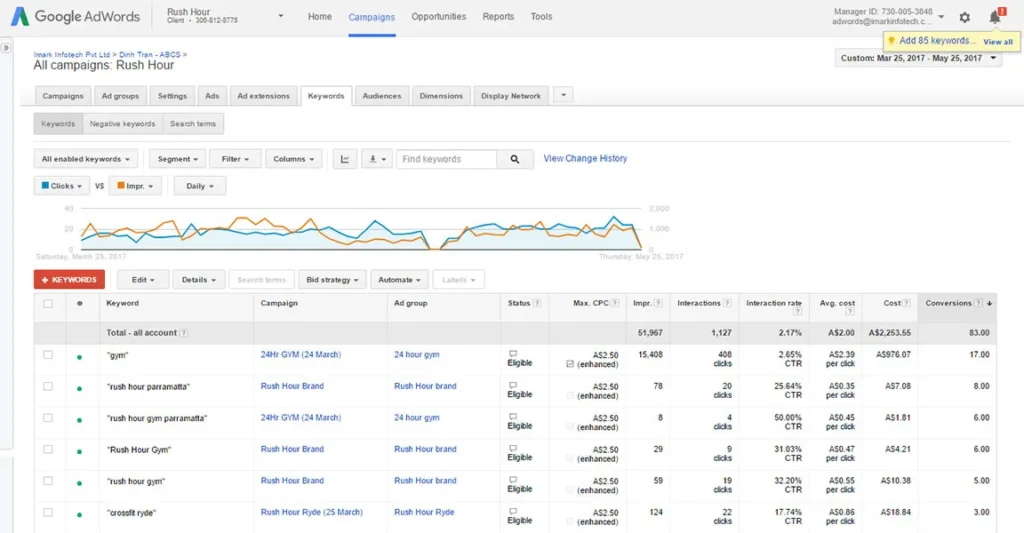Open the Details dropdown
1024x533 pixels.
tap(199, 280)
